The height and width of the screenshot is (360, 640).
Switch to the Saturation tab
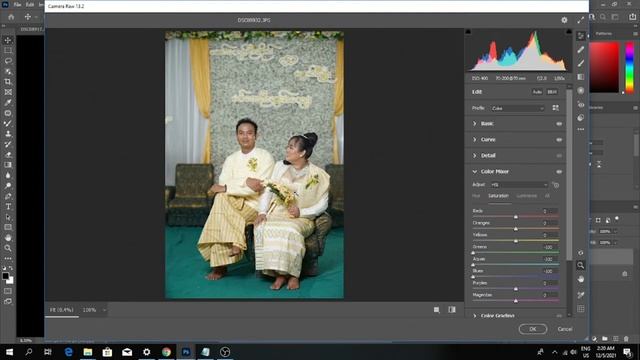point(498,196)
